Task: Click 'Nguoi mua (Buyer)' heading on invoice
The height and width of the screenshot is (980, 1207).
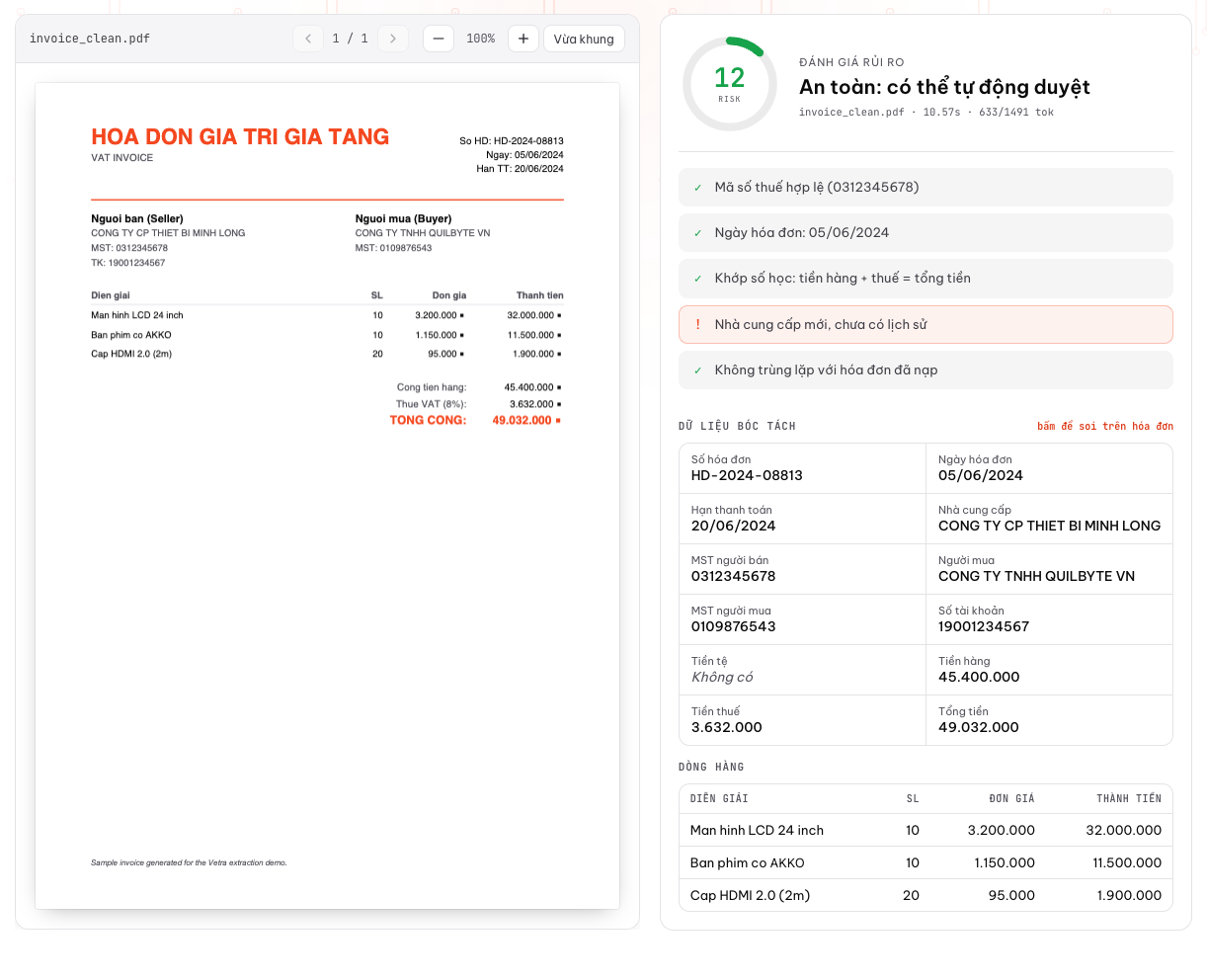Action: coord(403,218)
